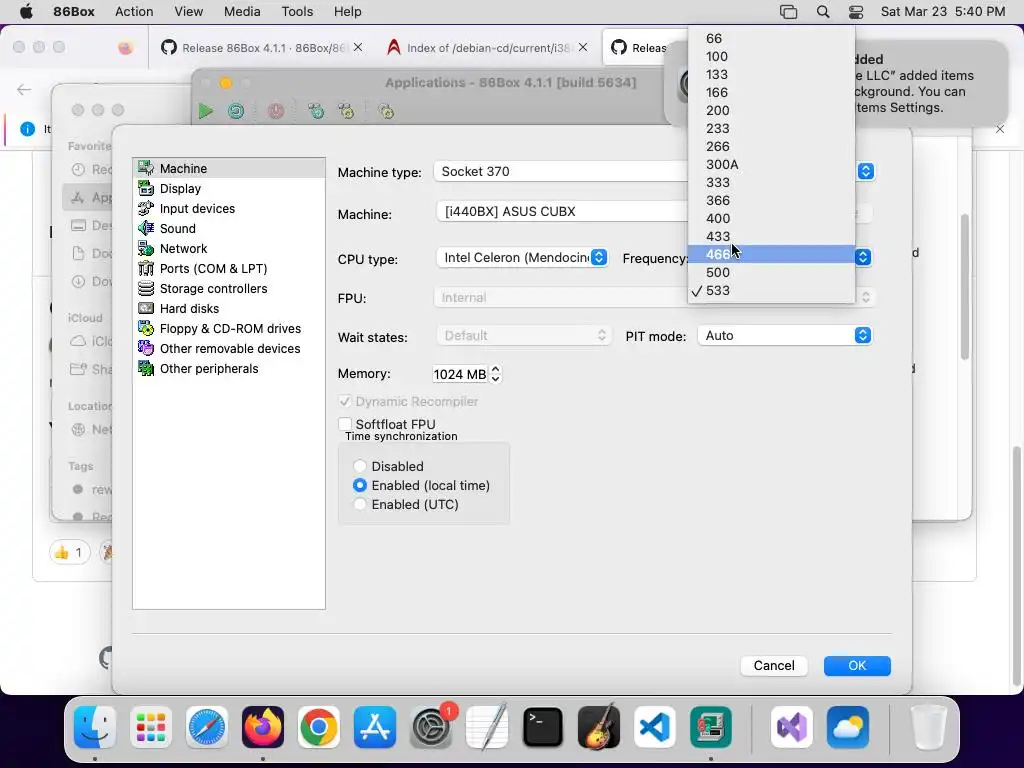Select the Machine settings category
Image resolution: width=1024 pixels, height=768 pixels.
coord(229,168)
